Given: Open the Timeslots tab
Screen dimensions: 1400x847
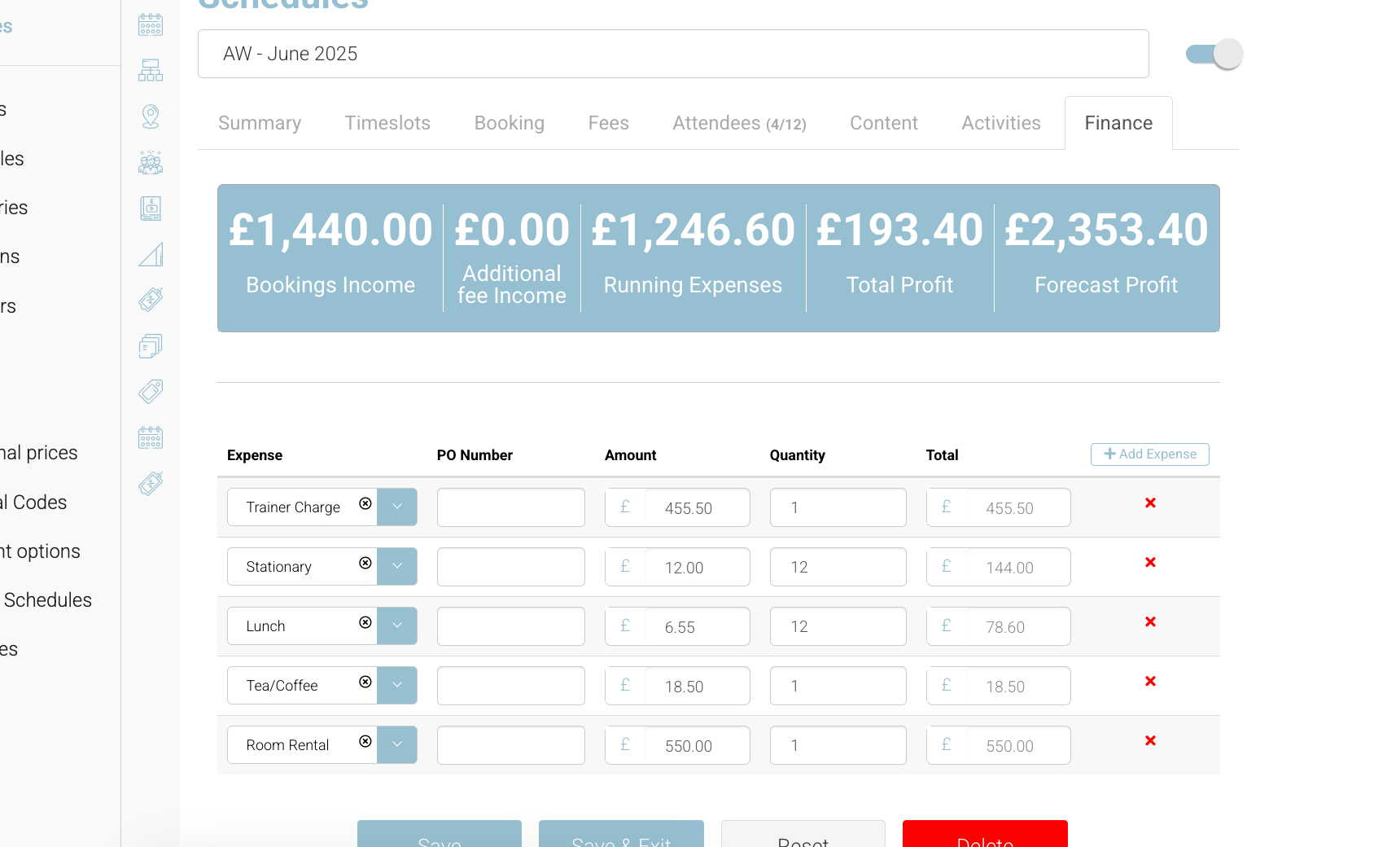Looking at the screenshot, I should pos(387,123).
